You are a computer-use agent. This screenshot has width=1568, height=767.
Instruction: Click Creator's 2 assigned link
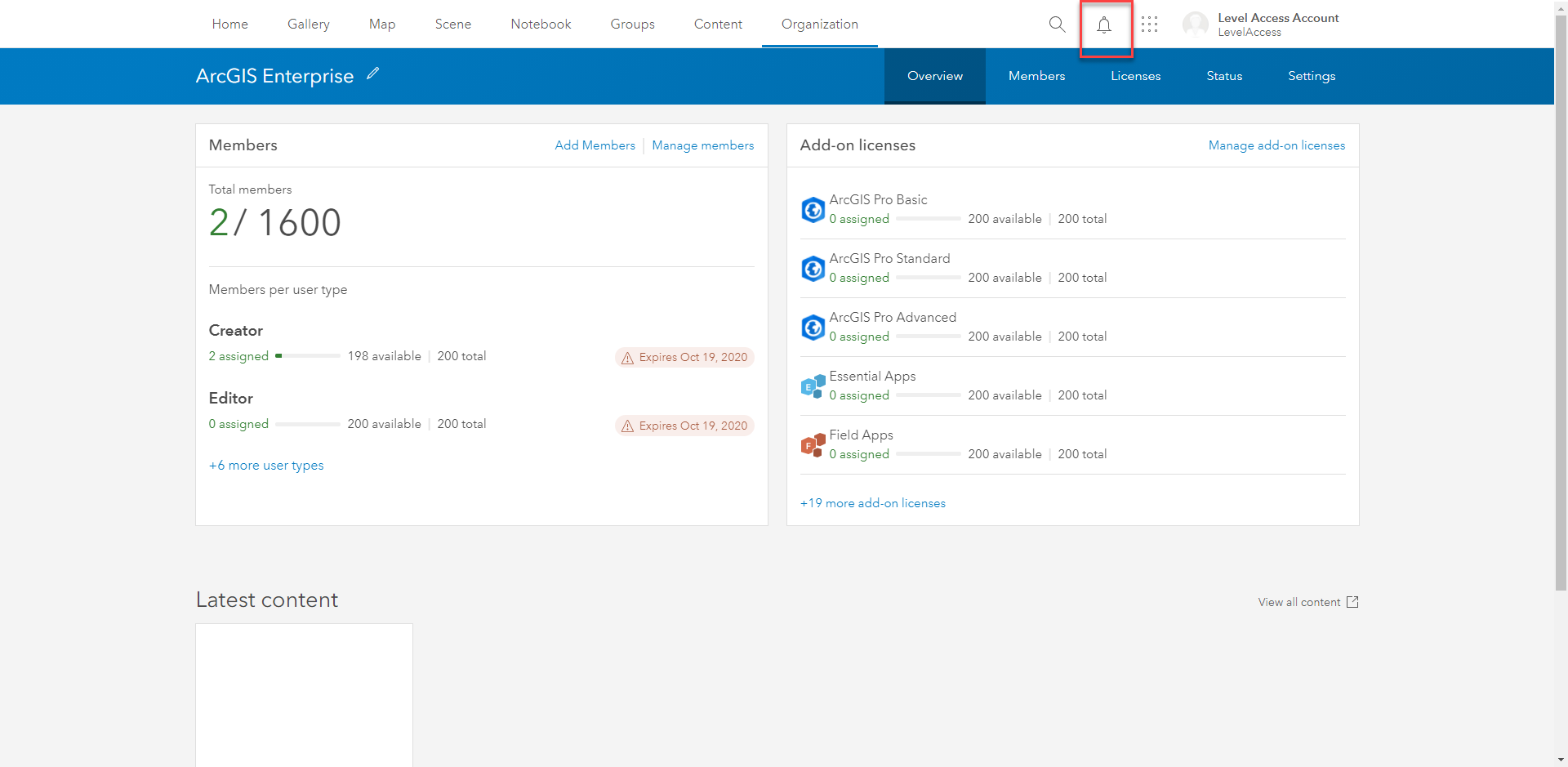point(238,356)
